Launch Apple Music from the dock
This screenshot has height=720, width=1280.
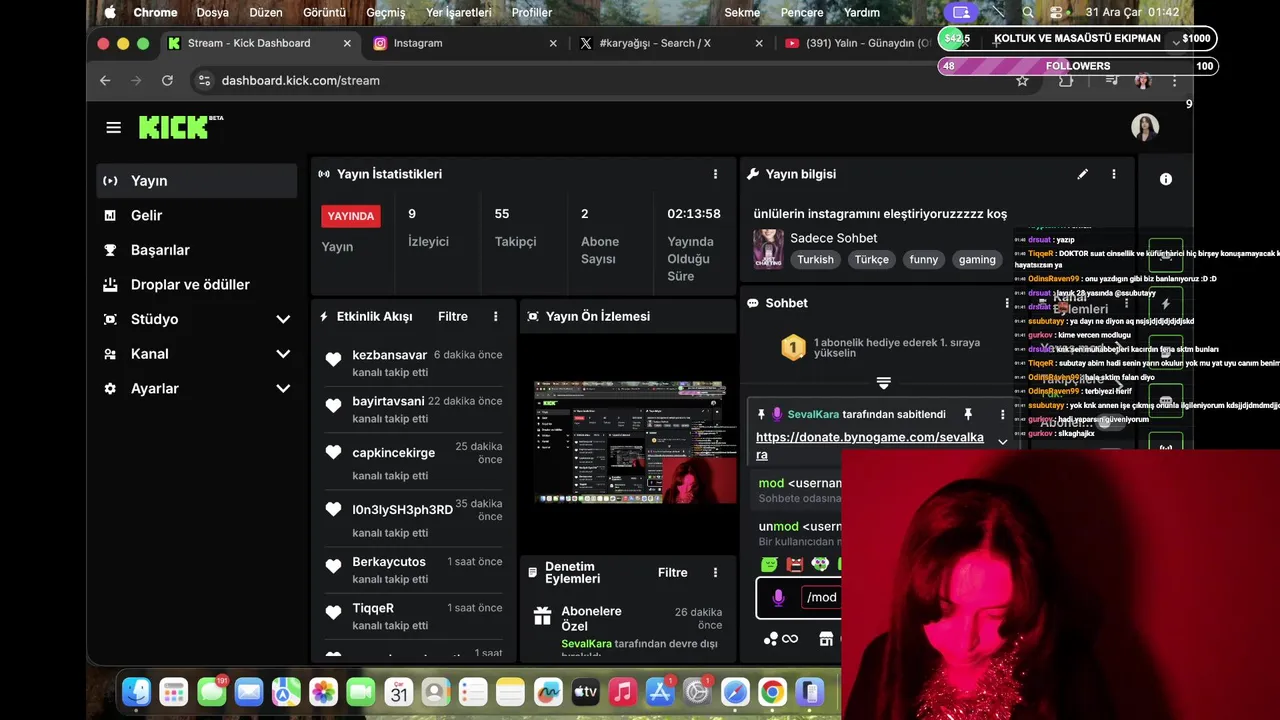pos(622,691)
